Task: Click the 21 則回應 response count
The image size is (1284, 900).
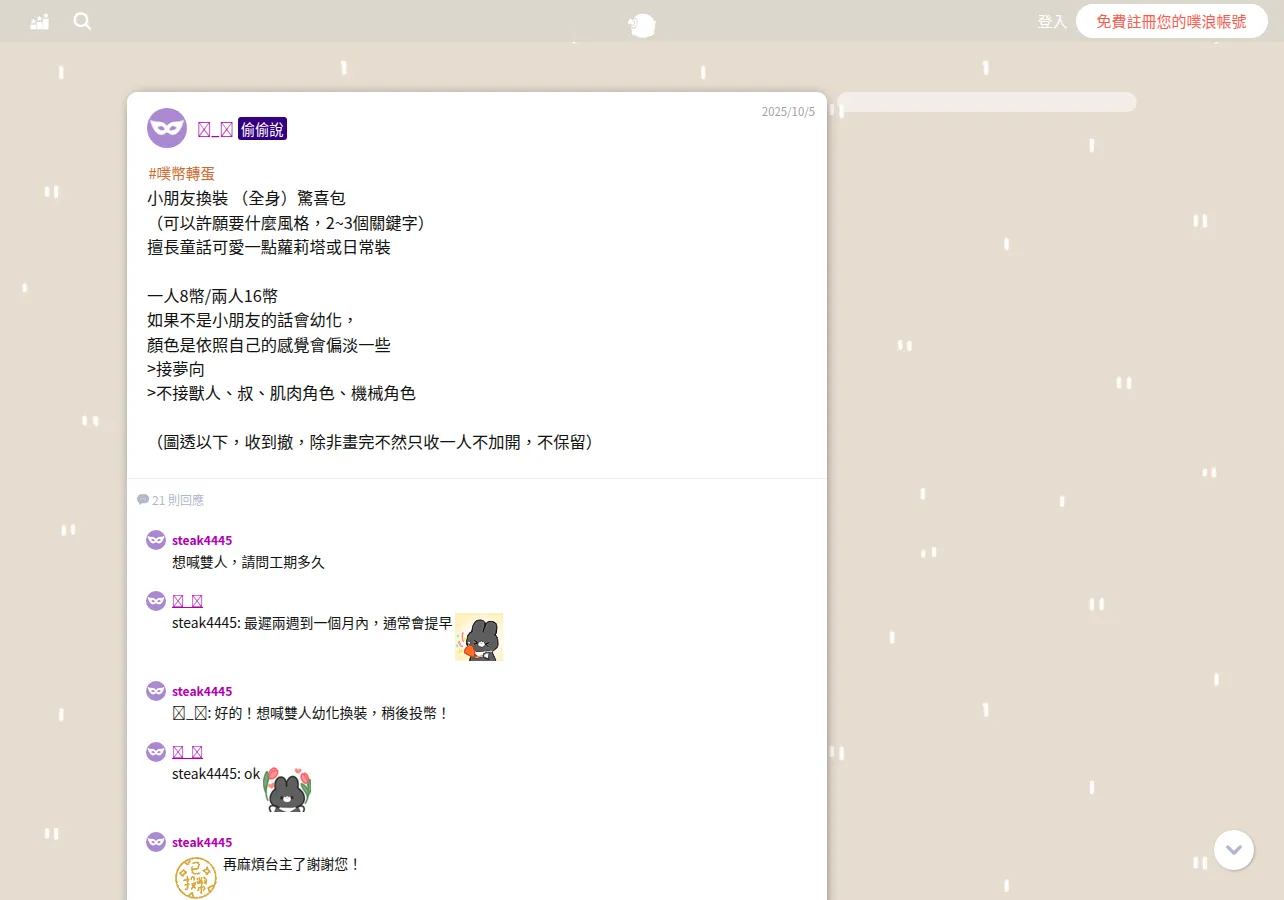Action: [x=178, y=500]
